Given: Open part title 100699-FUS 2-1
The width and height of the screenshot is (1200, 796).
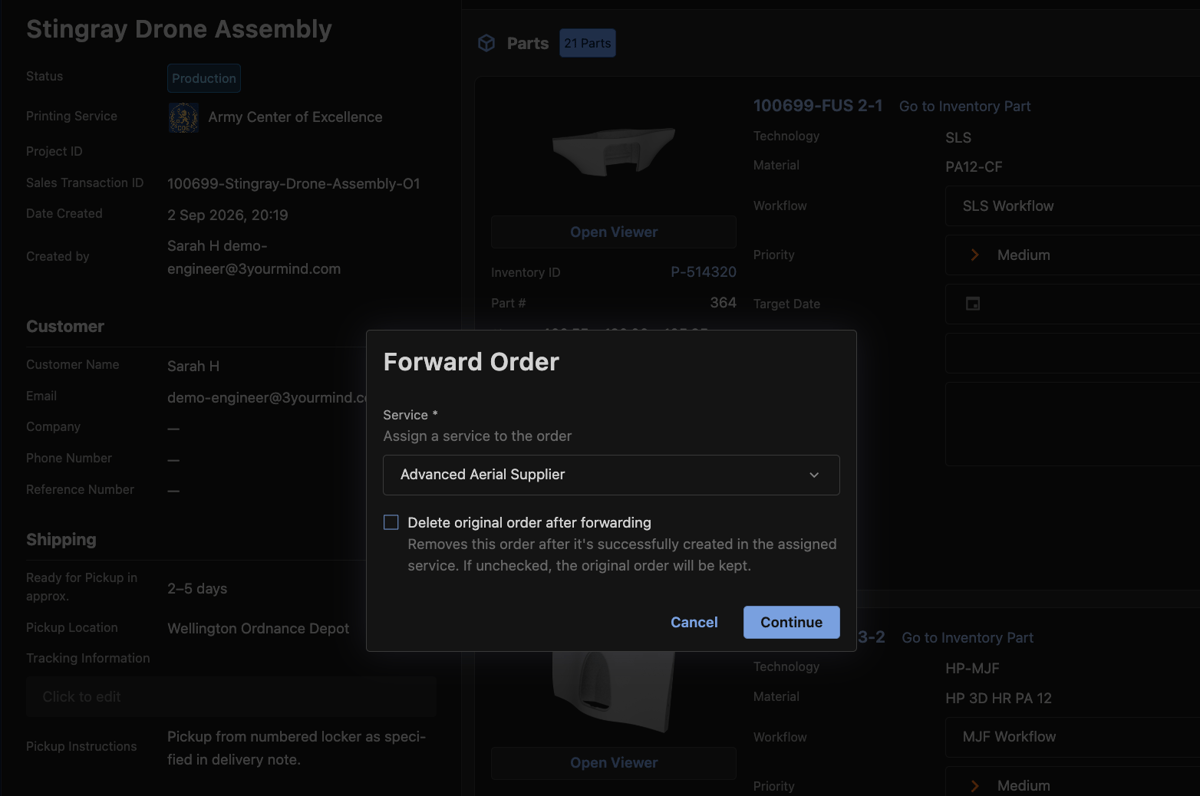Looking at the screenshot, I should [x=818, y=105].
